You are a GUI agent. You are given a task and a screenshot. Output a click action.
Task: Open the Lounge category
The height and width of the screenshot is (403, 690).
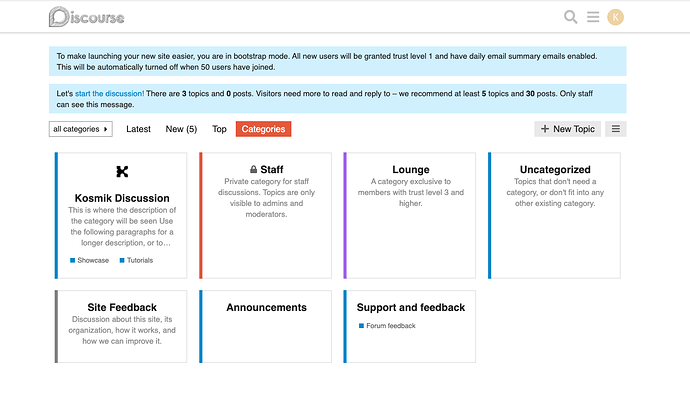[x=411, y=169]
